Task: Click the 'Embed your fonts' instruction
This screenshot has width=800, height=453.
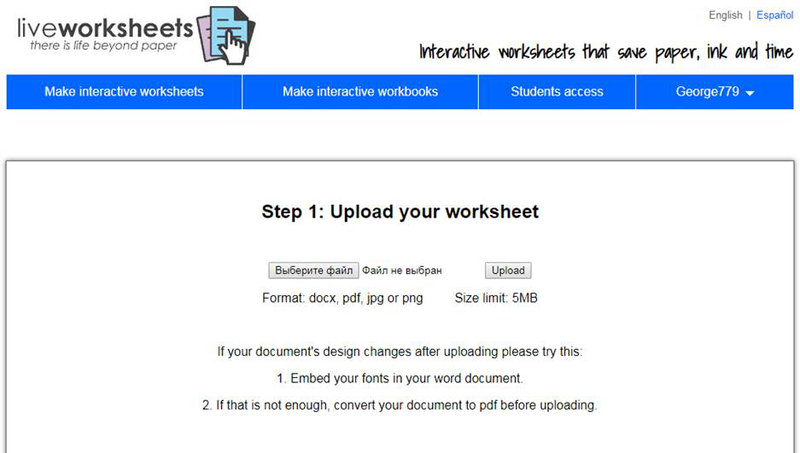Action: coord(400,379)
